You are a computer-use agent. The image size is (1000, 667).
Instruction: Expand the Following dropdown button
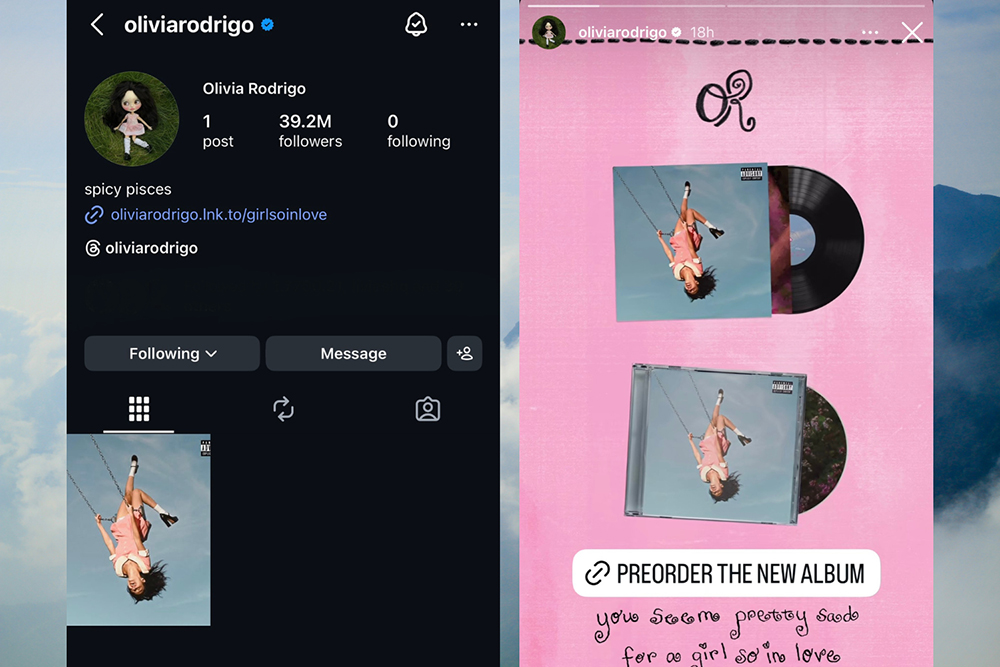(x=172, y=353)
